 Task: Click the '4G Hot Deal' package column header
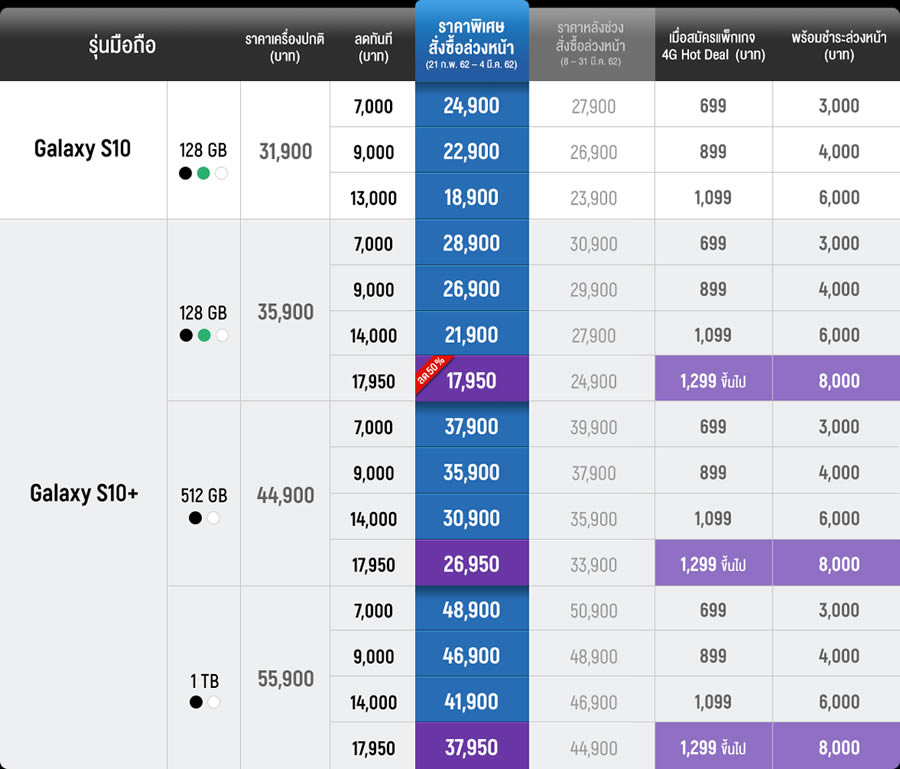tap(713, 46)
